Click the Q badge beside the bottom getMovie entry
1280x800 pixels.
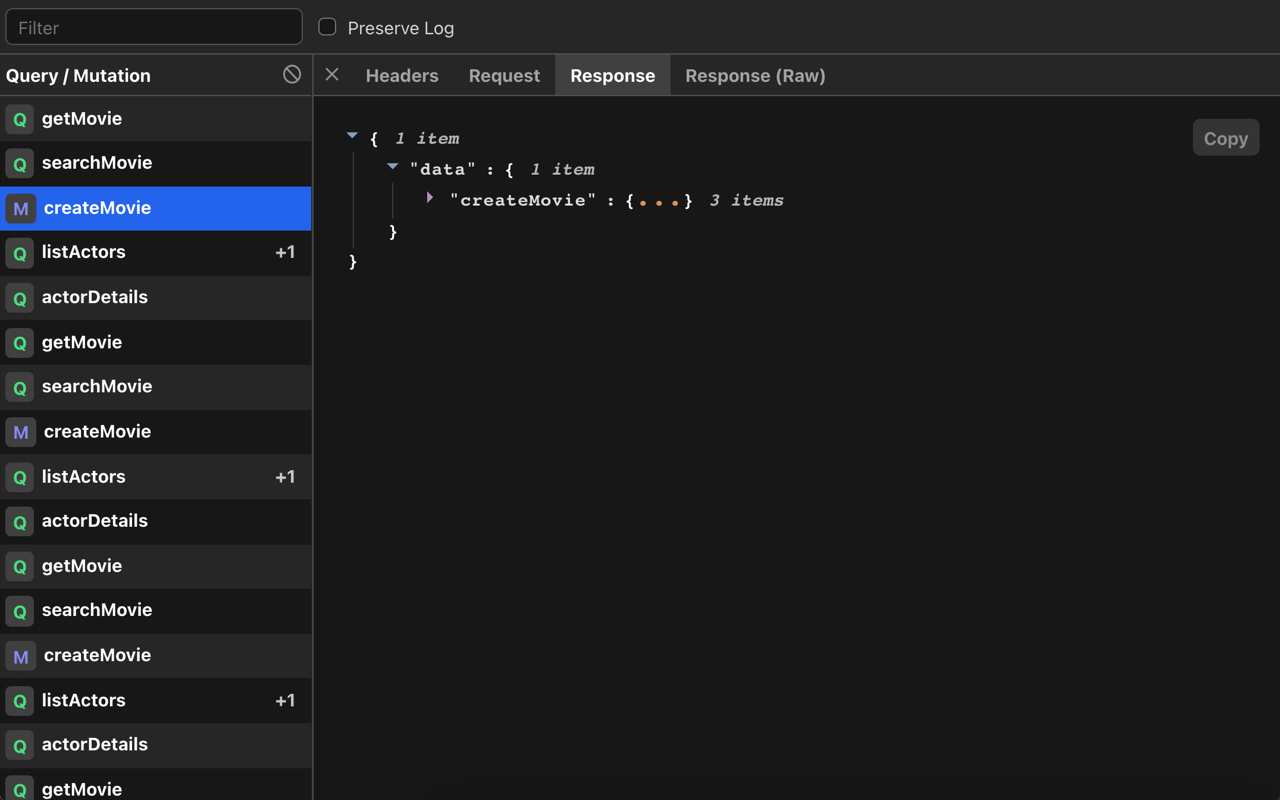(19, 789)
